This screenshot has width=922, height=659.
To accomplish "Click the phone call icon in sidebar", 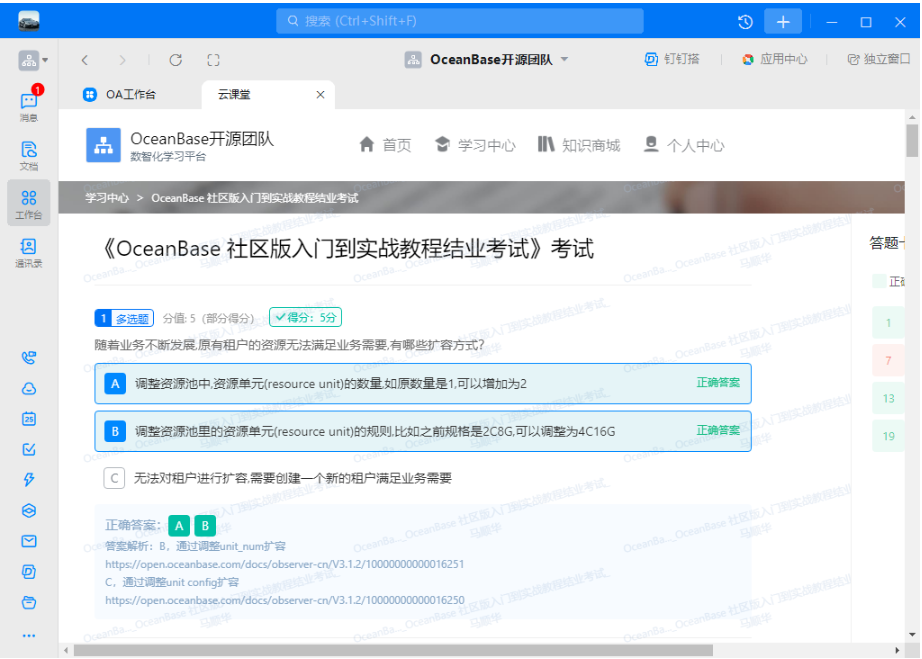I will [x=29, y=358].
